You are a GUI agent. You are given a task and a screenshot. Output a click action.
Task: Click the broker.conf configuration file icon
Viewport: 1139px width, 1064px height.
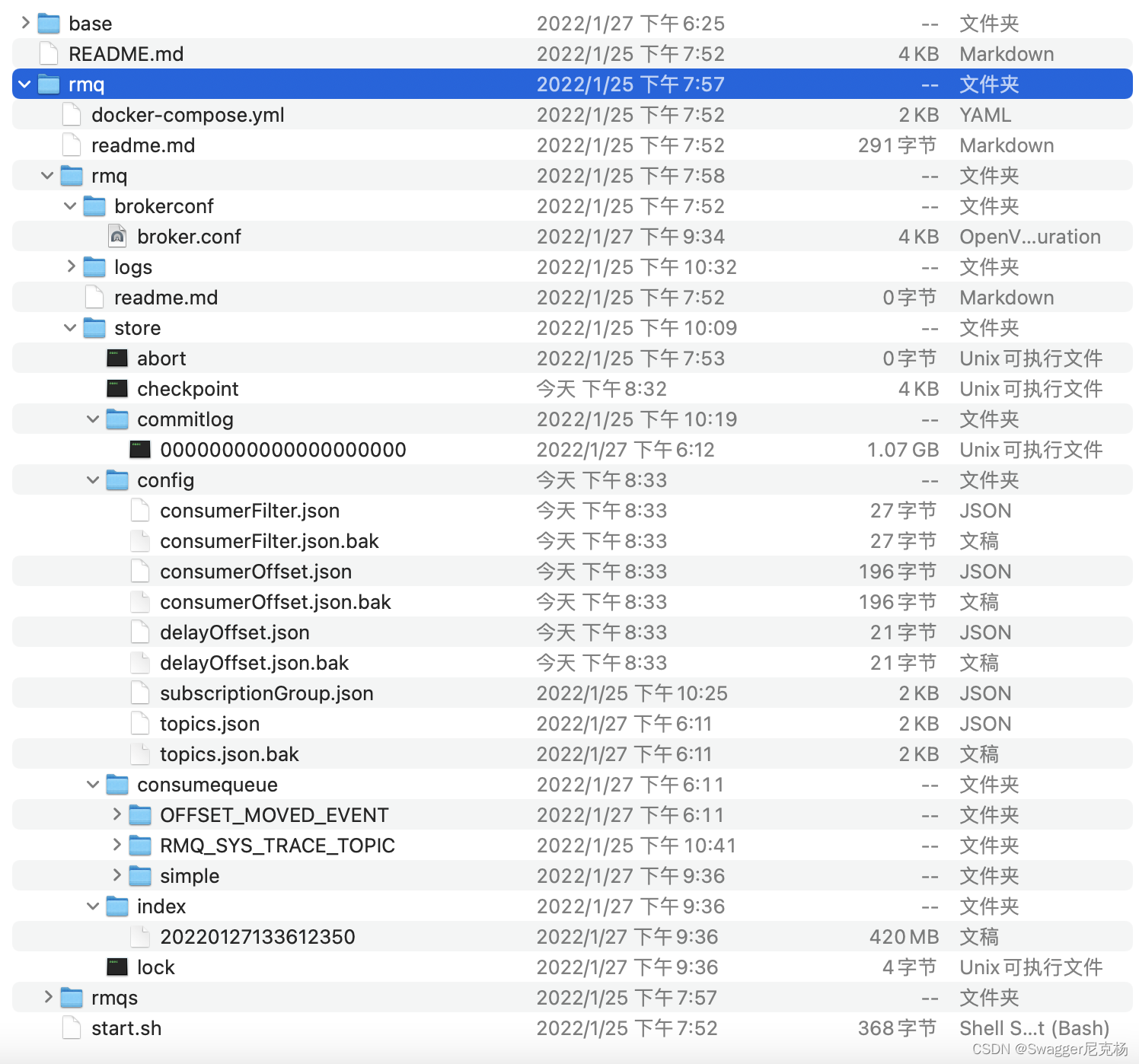(117, 236)
